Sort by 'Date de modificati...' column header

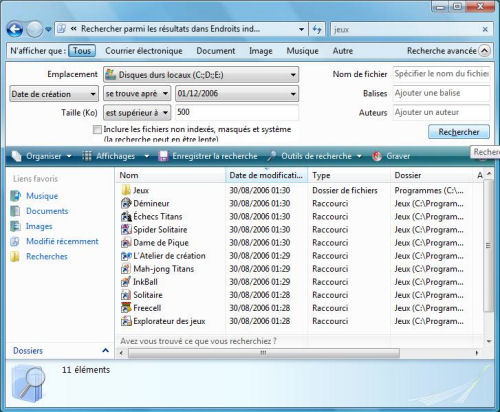(266, 175)
